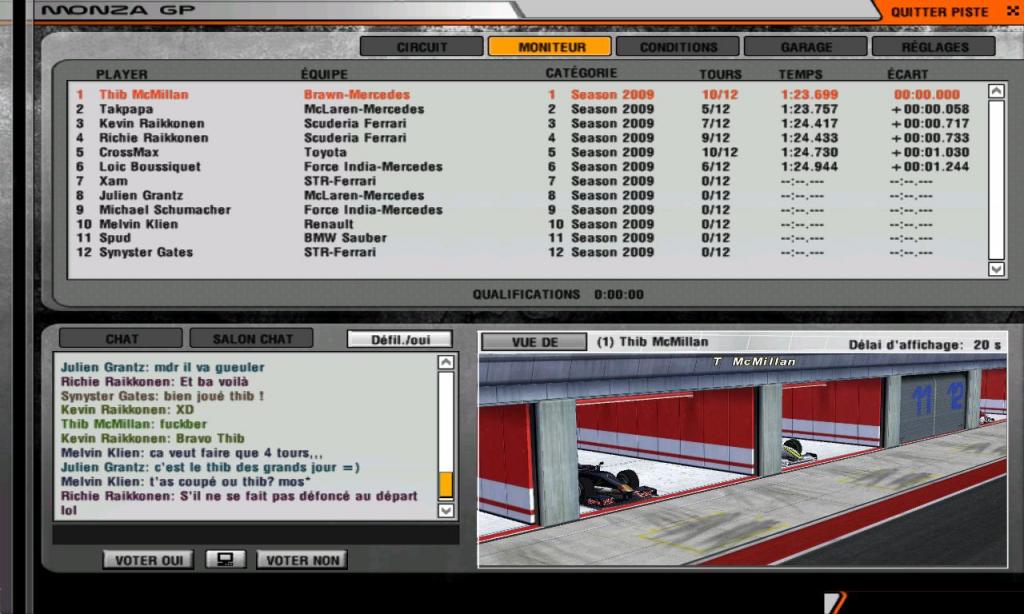Click the orange chat scrollbar thumb
This screenshot has width=1024, height=614.
click(445, 485)
